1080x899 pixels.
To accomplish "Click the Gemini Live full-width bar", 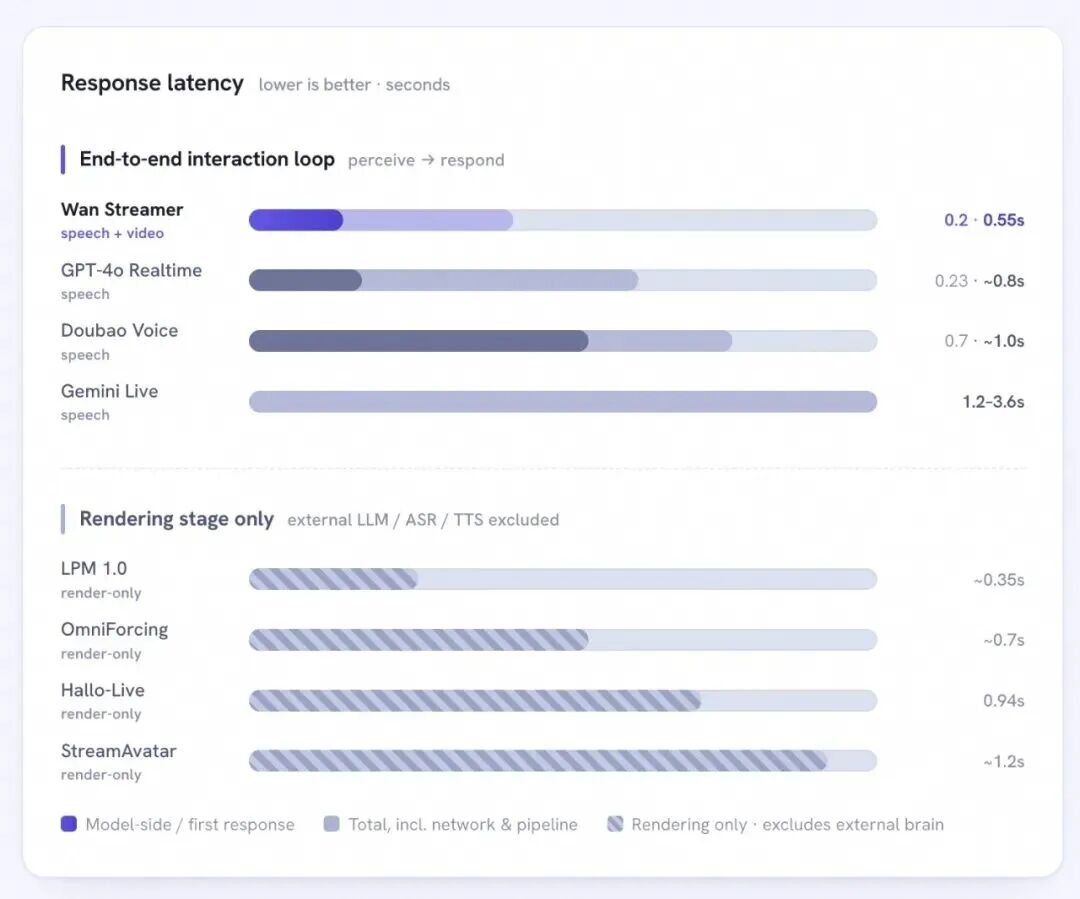I will [563, 402].
